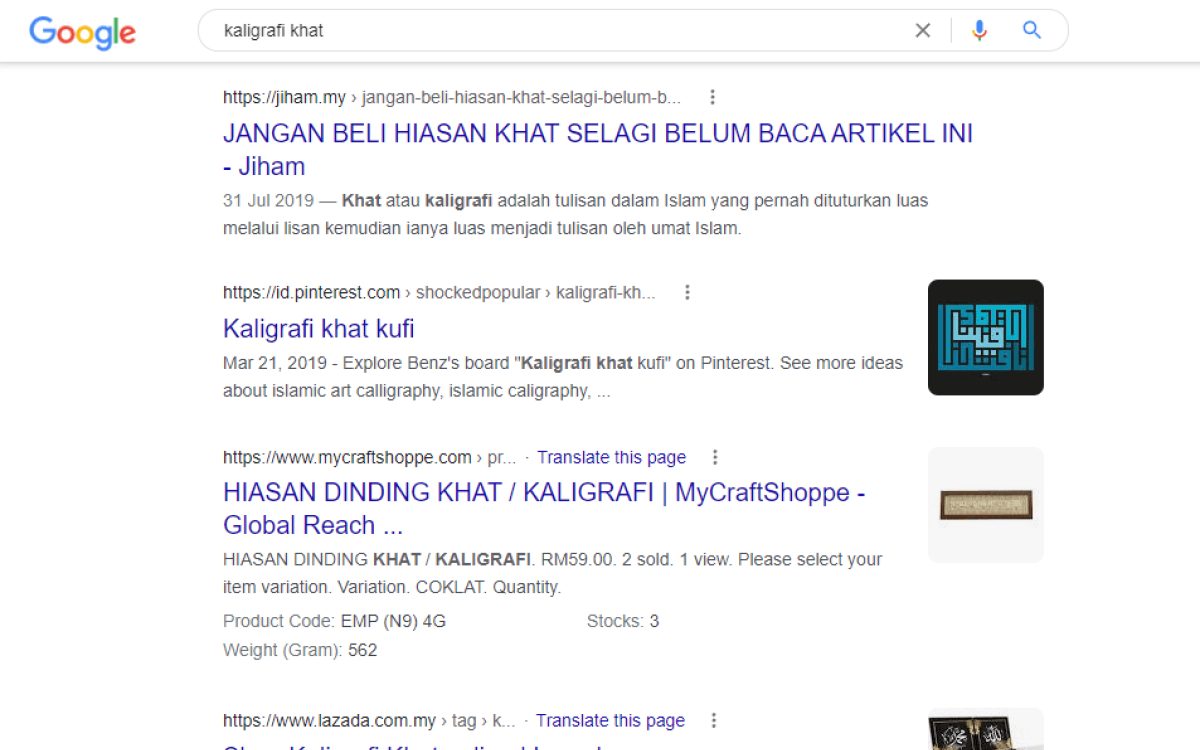Image resolution: width=1200 pixels, height=750 pixels.
Task: Open the lazada result thumbnail image
Action: tap(986, 729)
